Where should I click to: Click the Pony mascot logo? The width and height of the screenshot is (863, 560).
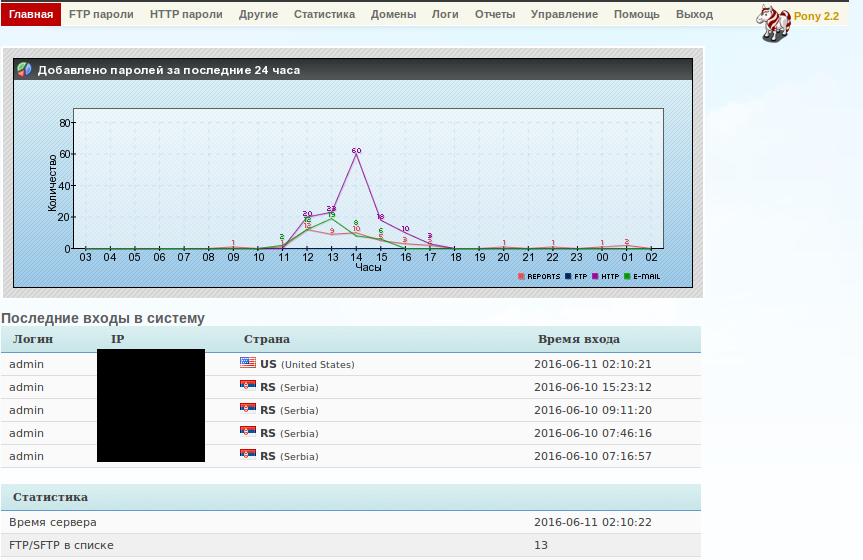pos(773,23)
